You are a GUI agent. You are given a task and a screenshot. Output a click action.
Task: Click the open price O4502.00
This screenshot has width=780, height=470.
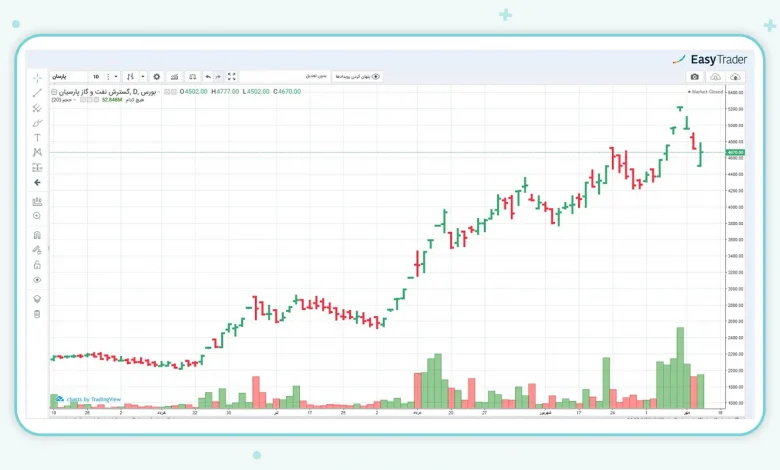[194, 92]
